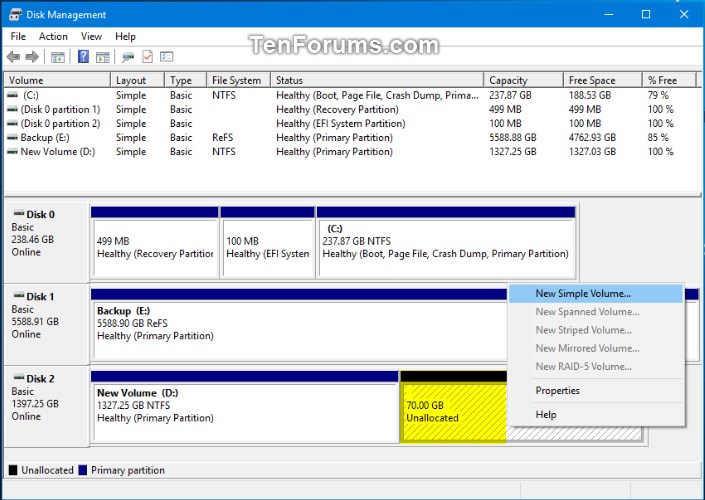Click the 5588.88 GB capacity cell

coord(513,138)
